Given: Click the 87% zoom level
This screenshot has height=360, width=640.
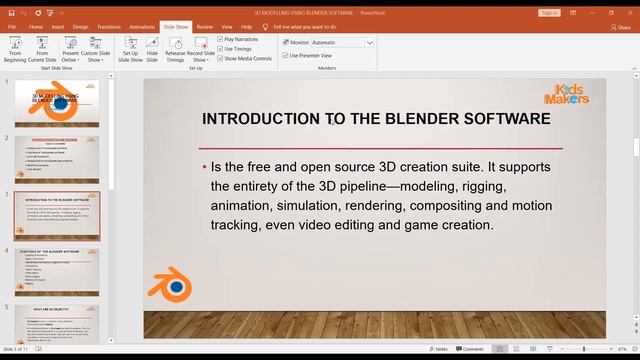Looking at the screenshot, I should 622,349.
